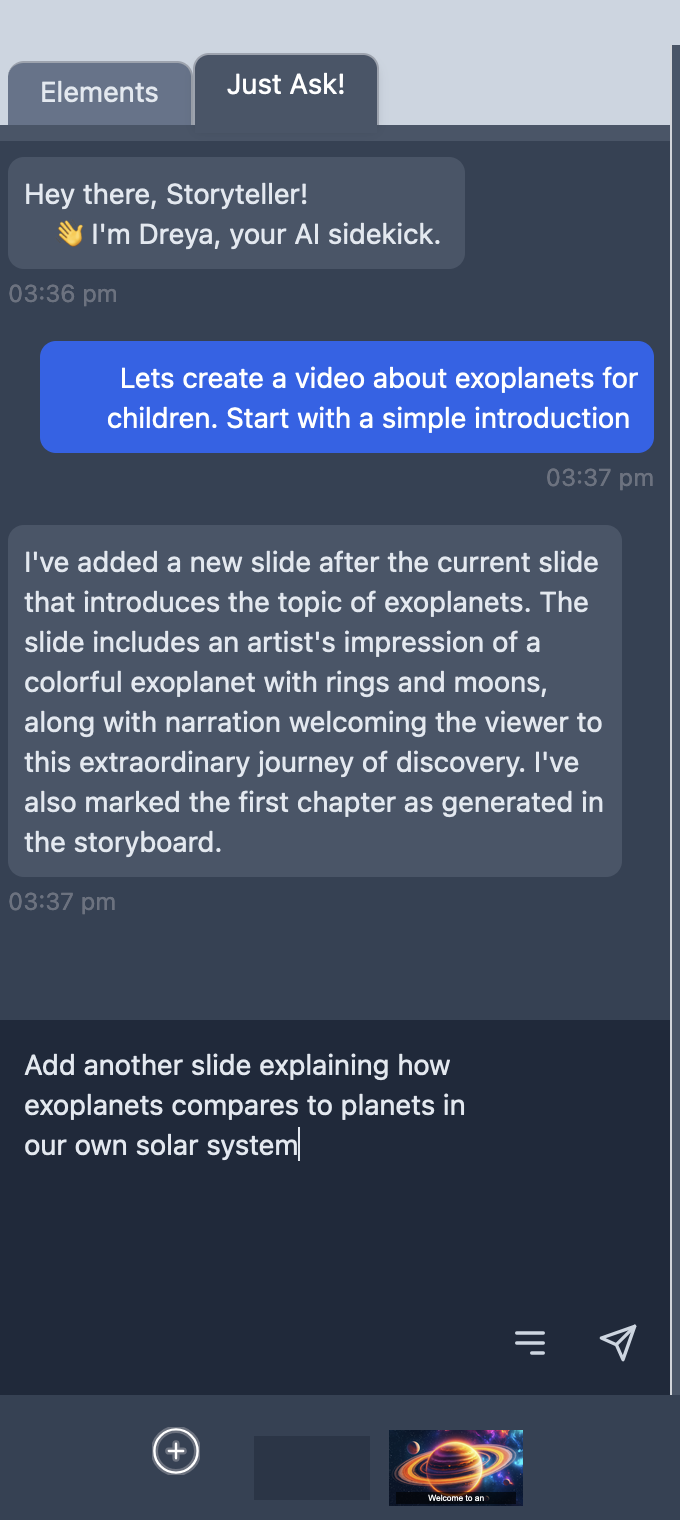Select the empty gray slide thumbnail
Screen dimensions: 680x1520
coord(312,1467)
